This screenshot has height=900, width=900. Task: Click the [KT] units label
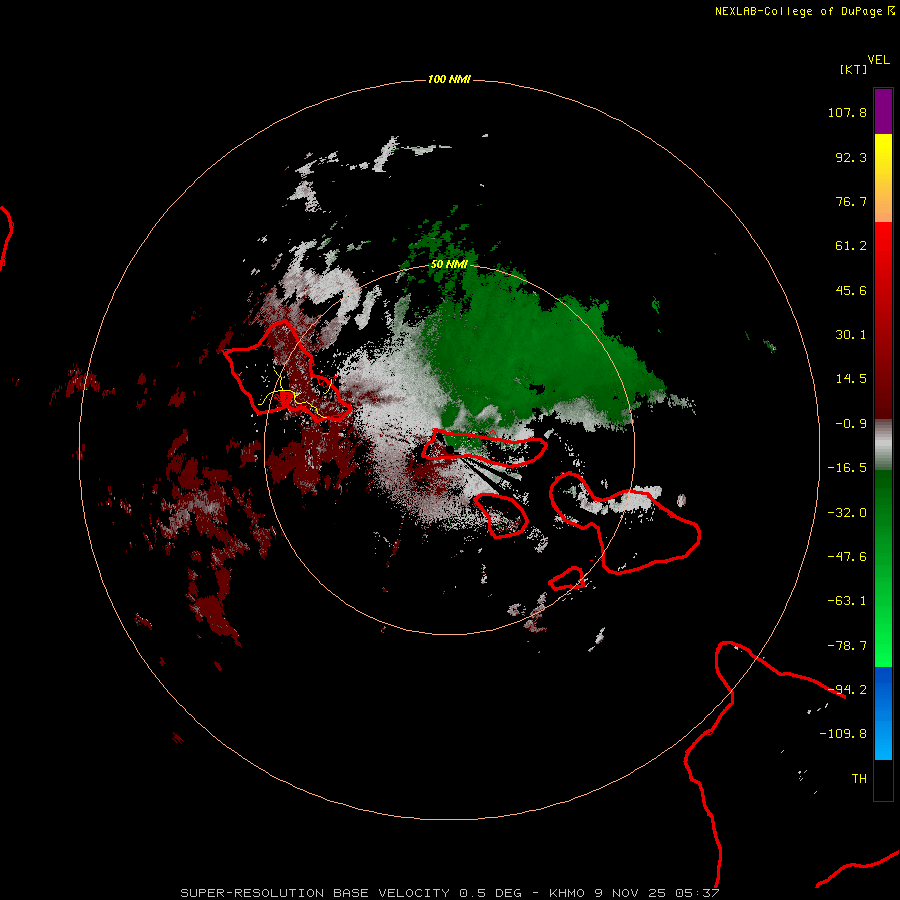pyautogui.click(x=854, y=69)
